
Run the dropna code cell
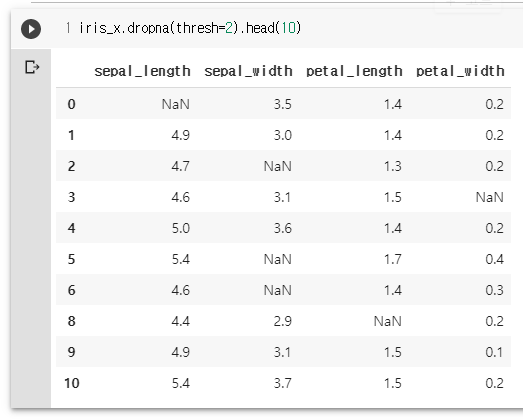(x=31, y=29)
